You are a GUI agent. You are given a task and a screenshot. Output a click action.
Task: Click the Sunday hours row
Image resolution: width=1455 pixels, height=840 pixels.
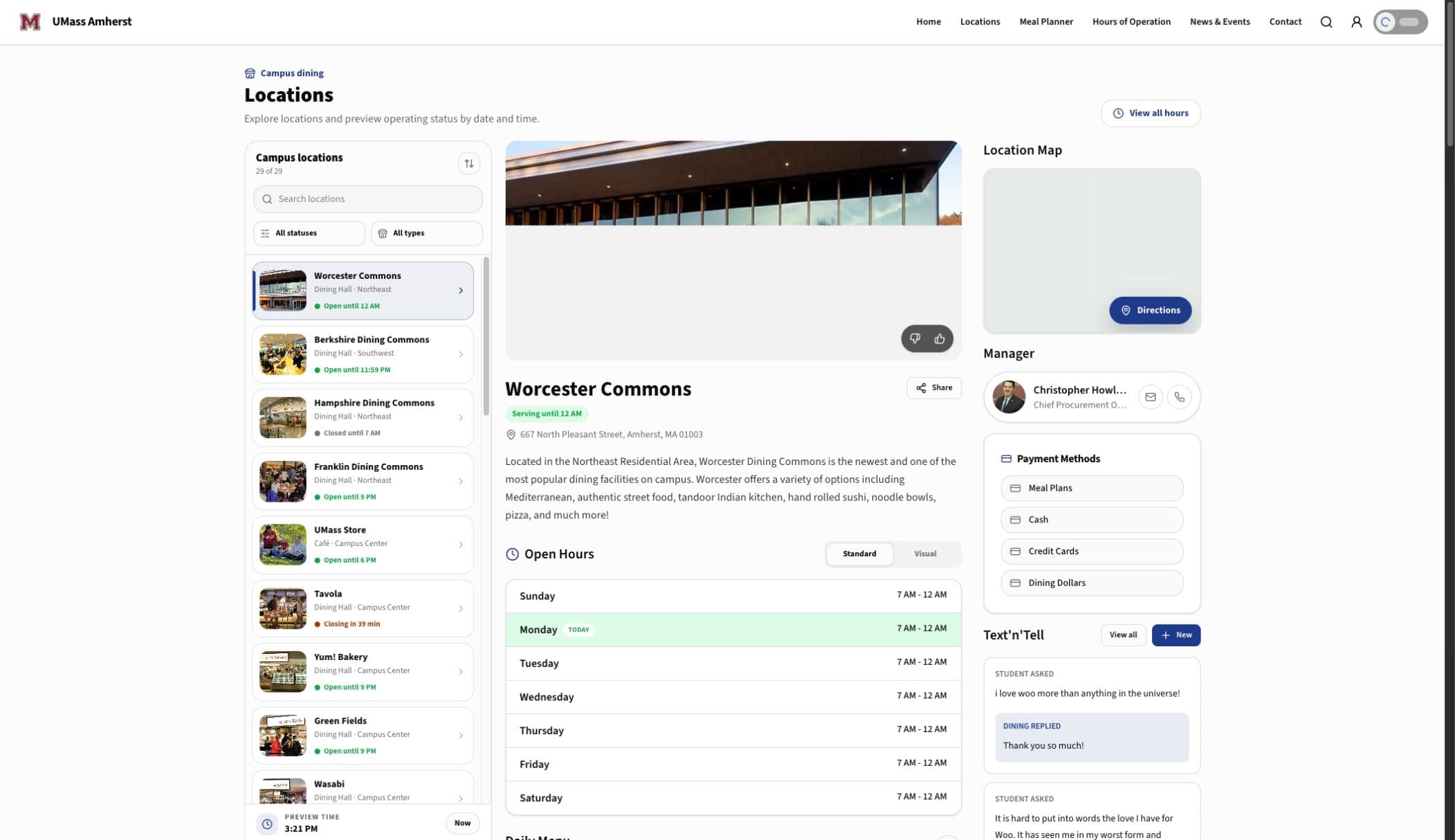[733, 596]
